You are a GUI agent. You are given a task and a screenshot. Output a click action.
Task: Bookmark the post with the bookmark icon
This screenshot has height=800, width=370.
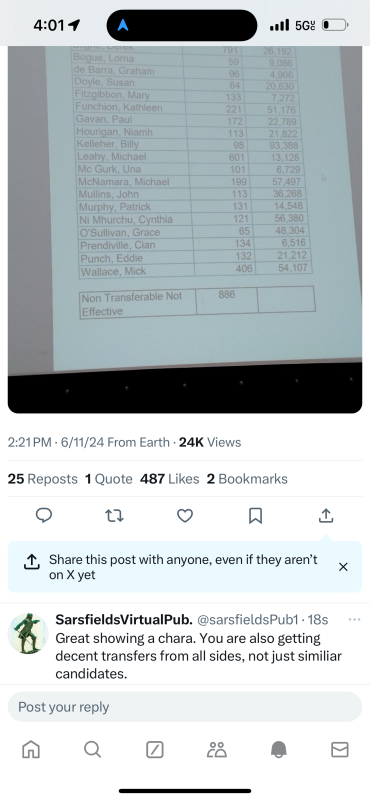pos(255,516)
